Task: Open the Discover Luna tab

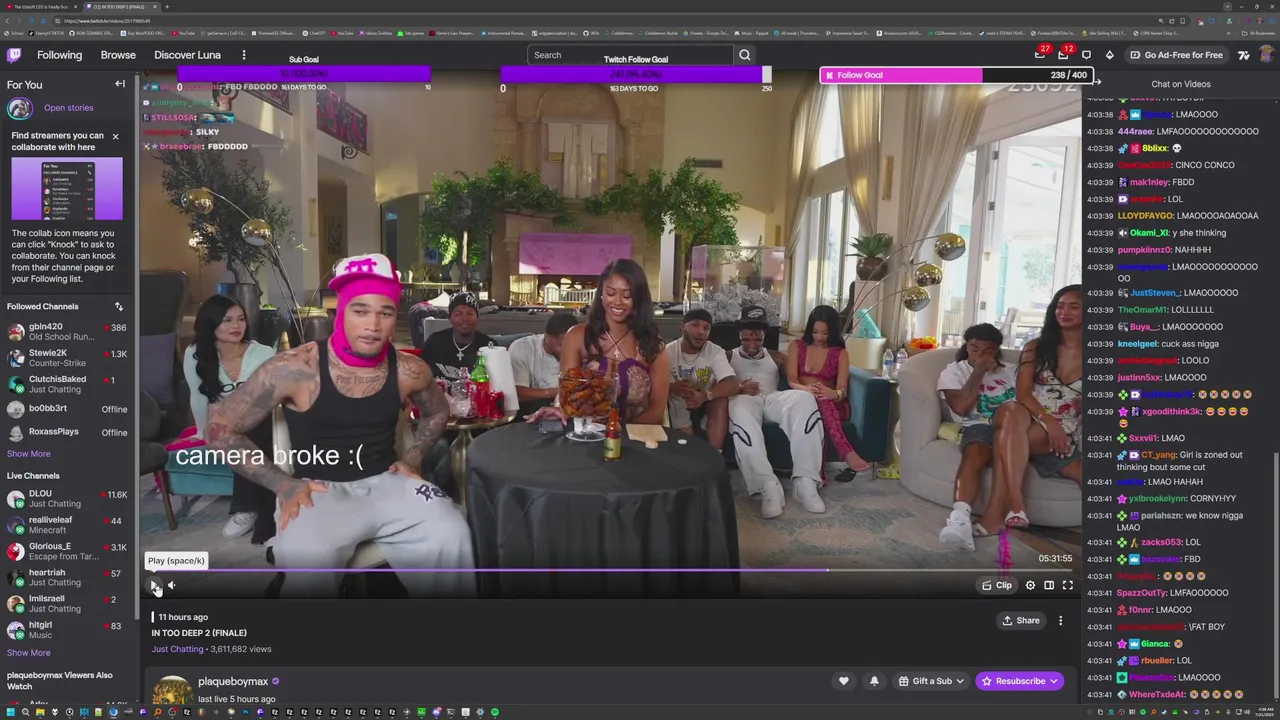Action: [x=187, y=55]
